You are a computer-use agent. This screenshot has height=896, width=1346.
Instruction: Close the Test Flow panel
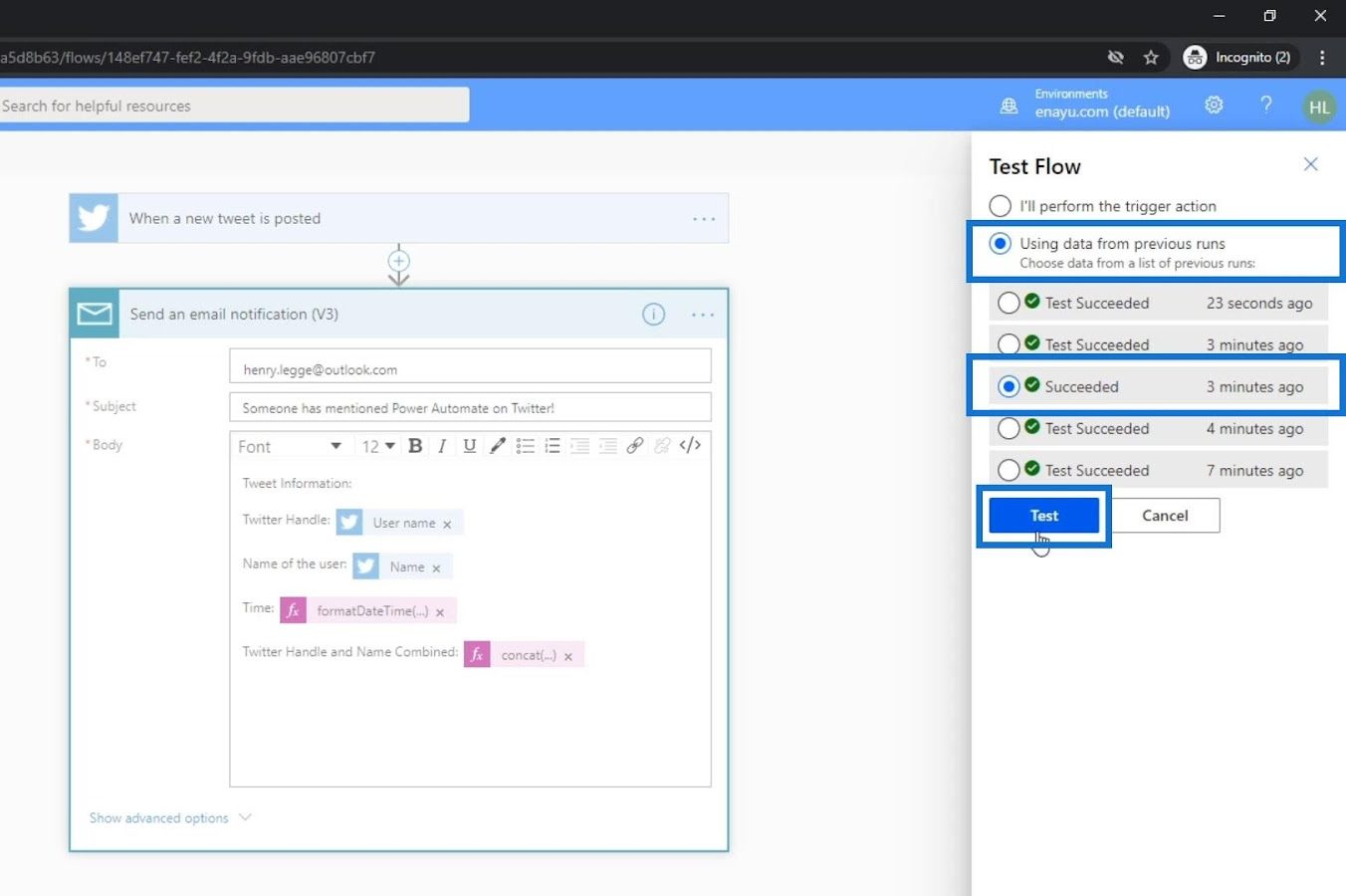1310,164
